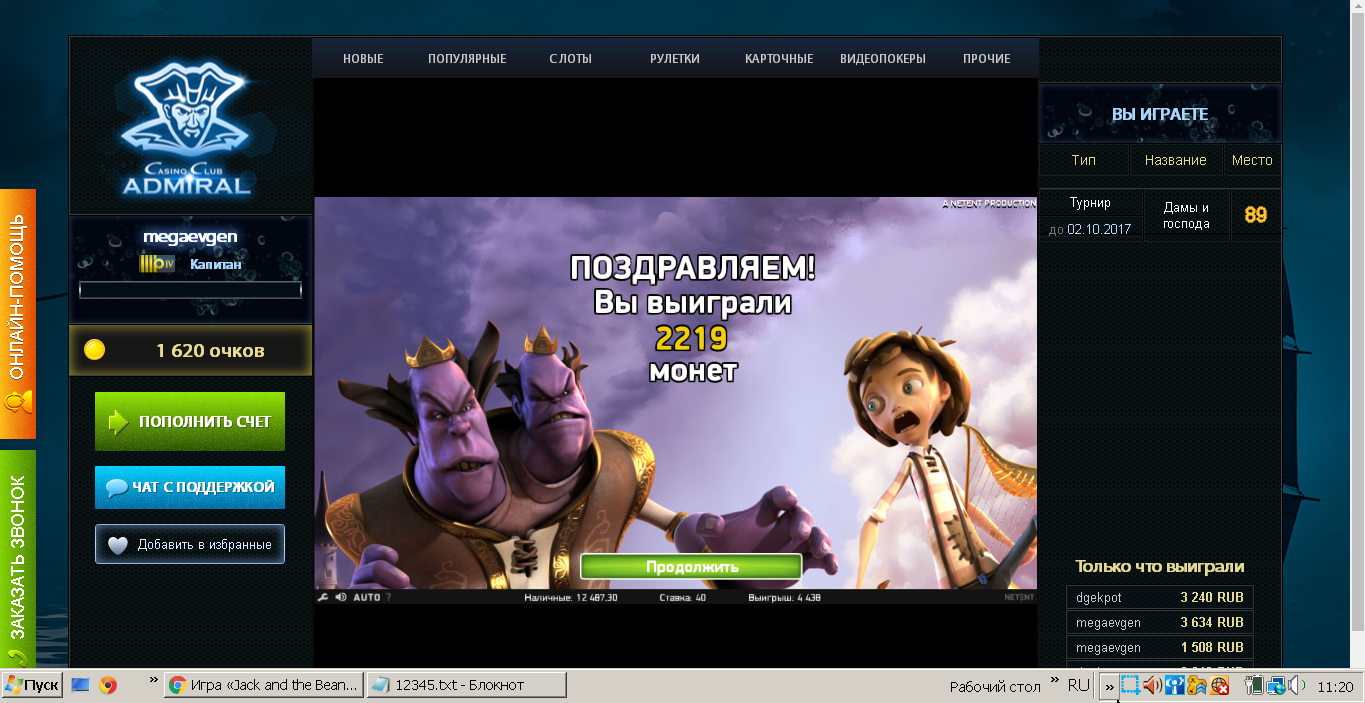This screenshot has width=1365, height=703.
Task: Click the green arrow on deposit button
Action: click(x=118, y=422)
